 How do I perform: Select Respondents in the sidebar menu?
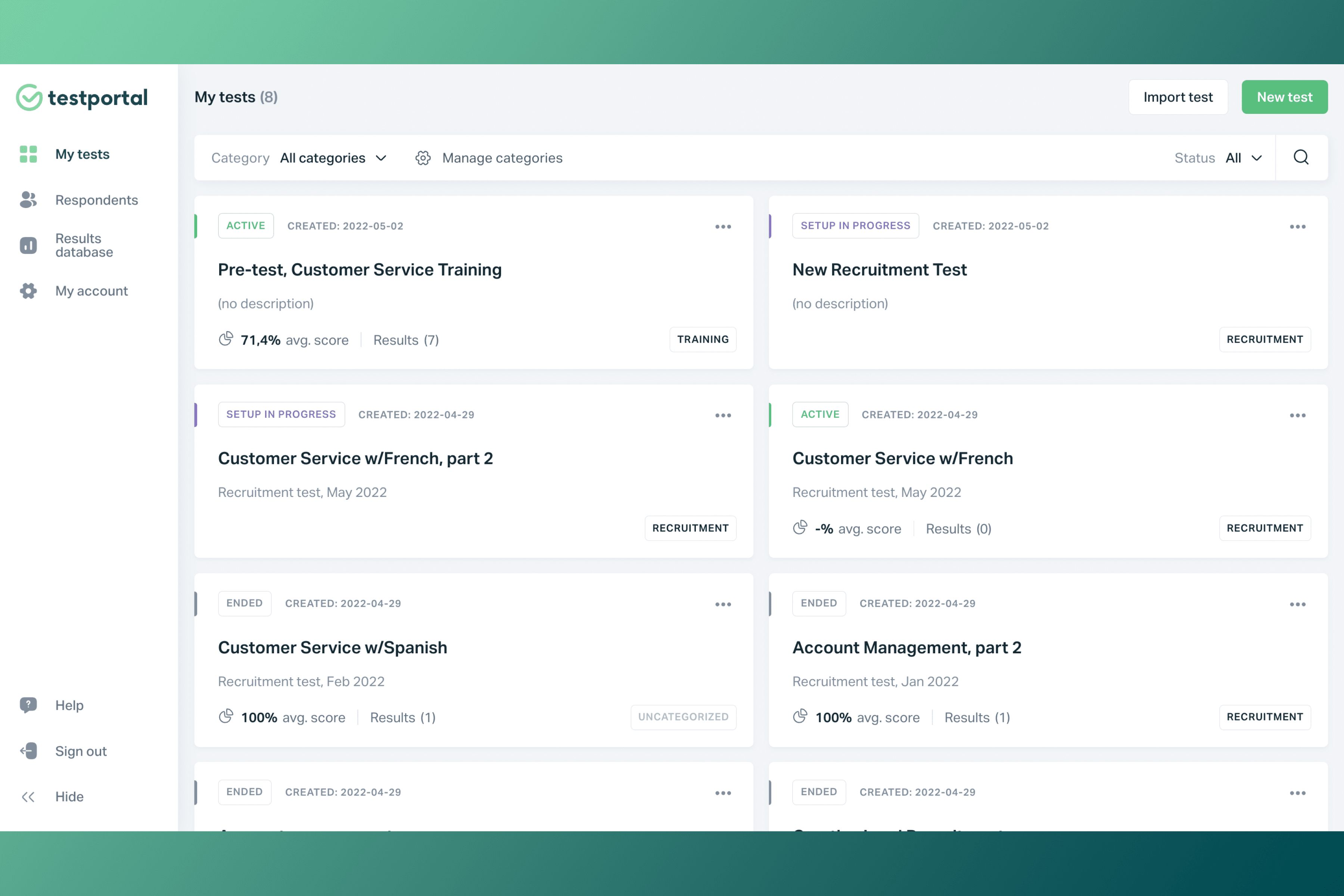click(97, 199)
